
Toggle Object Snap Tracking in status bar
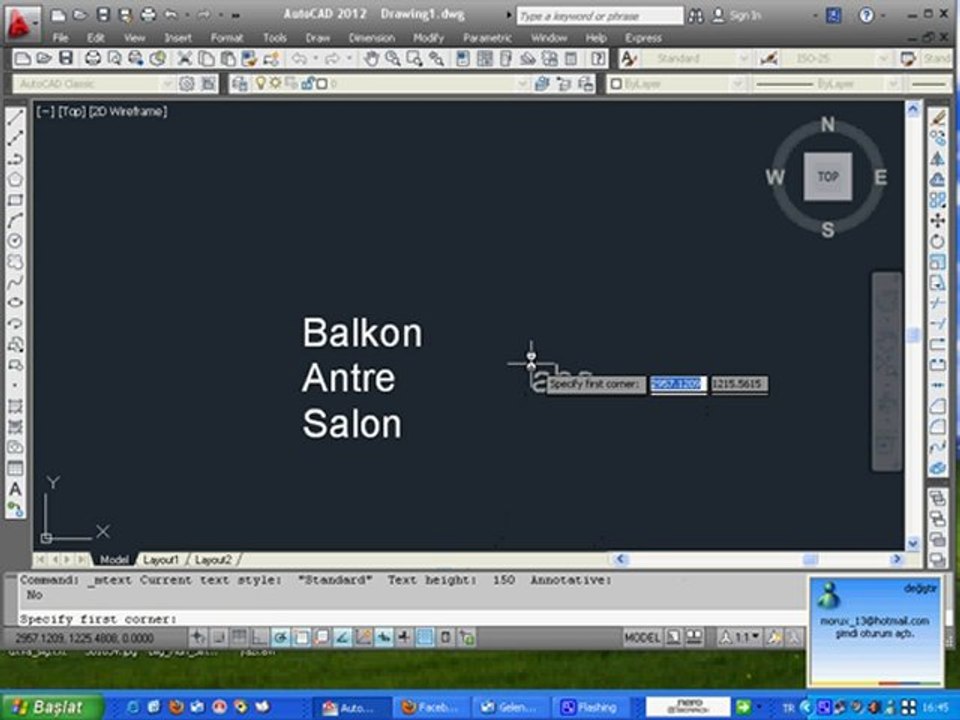pos(342,637)
